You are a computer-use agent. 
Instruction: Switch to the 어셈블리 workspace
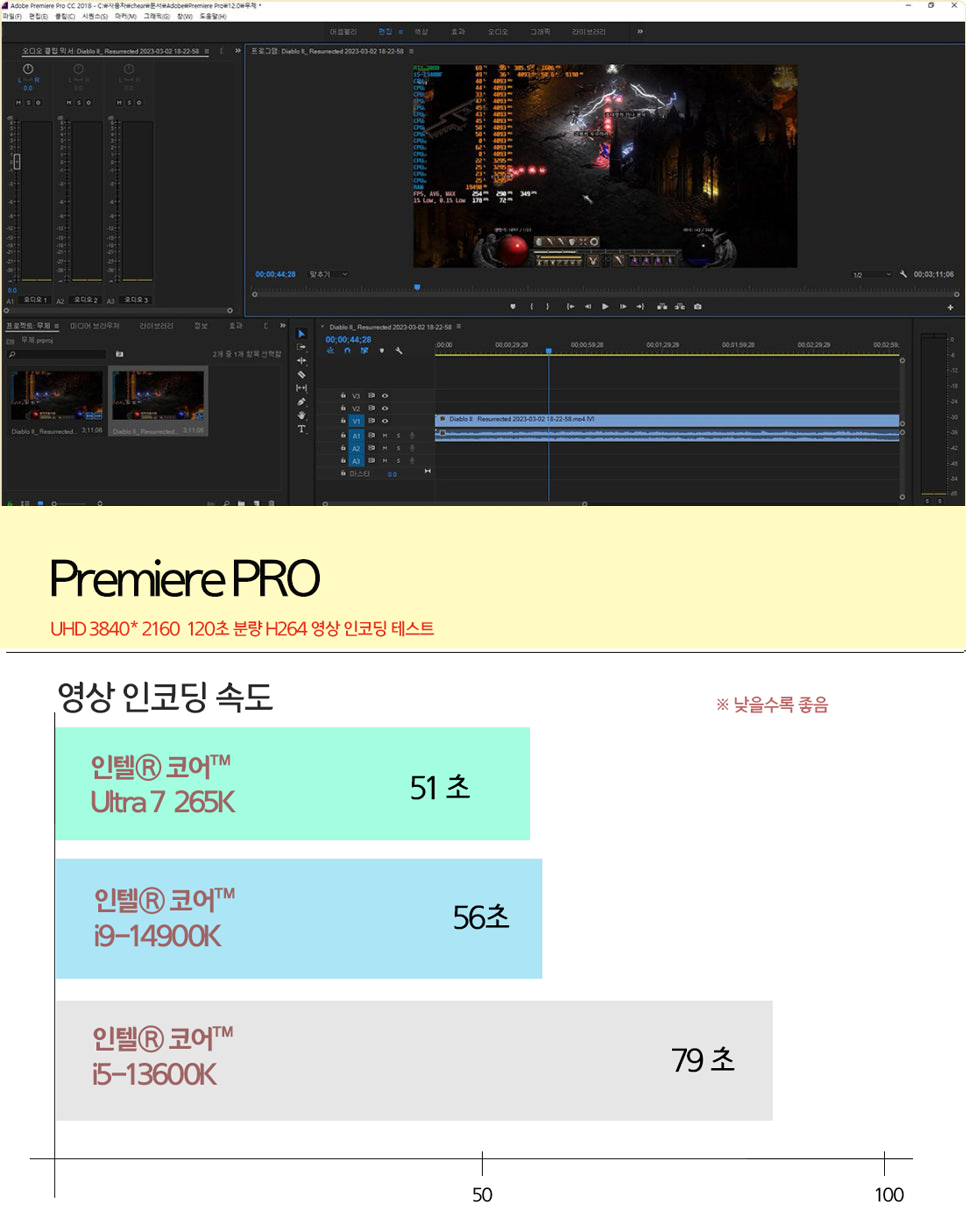(x=342, y=31)
